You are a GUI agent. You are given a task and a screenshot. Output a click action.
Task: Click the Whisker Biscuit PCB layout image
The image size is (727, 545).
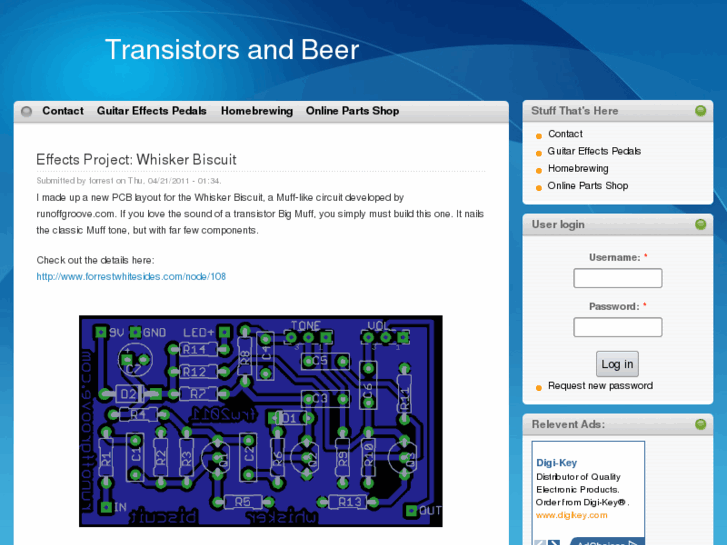pos(261,421)
